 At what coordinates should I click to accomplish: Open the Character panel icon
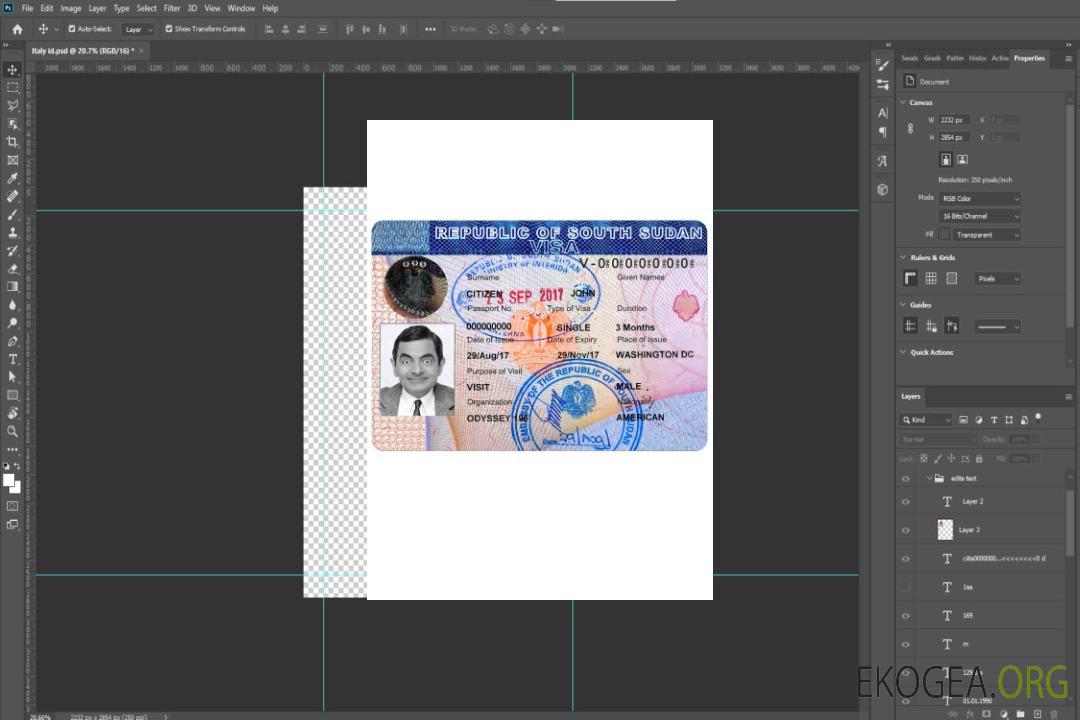pyautogui.click(x=883, y=112)
